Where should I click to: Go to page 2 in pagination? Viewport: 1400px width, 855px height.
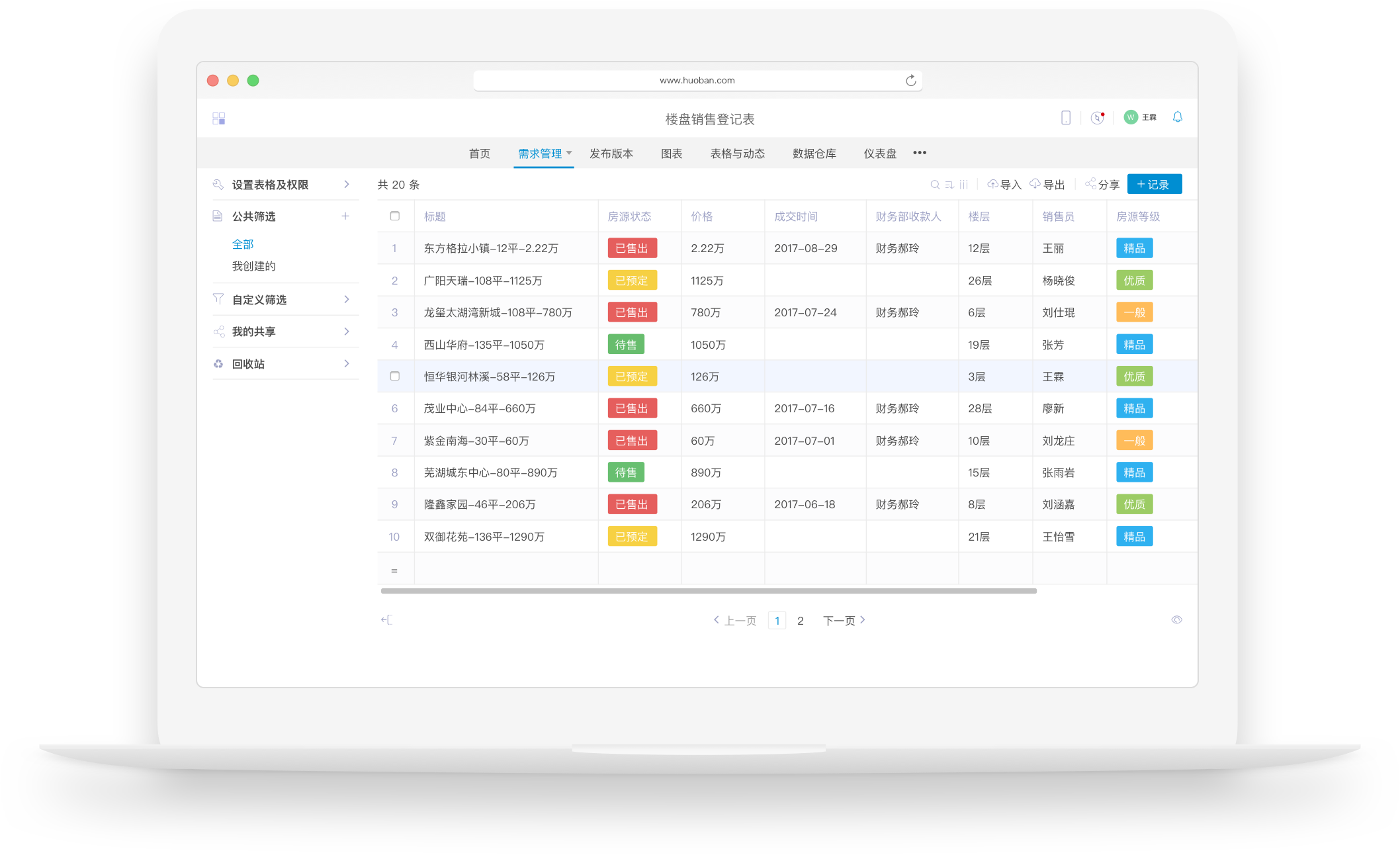click(801, 620)
